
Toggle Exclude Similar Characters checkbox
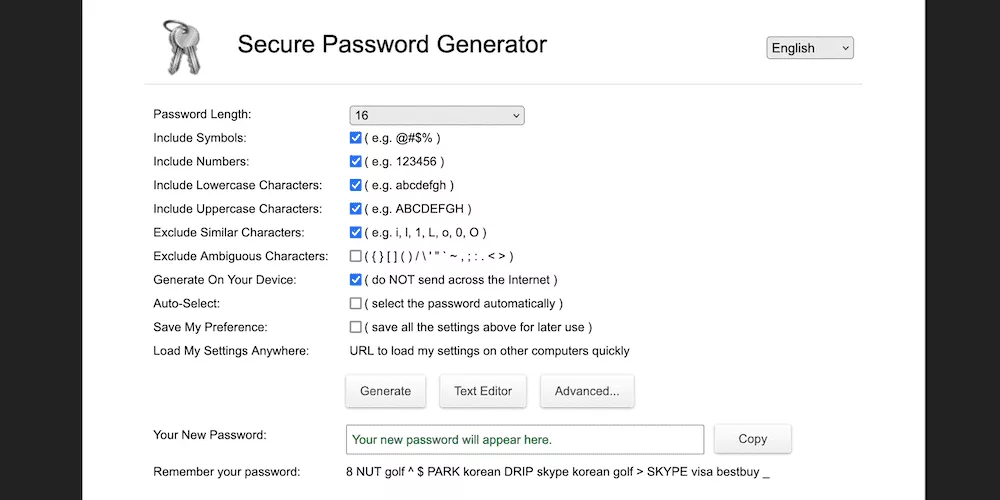(x=355, y=232)
